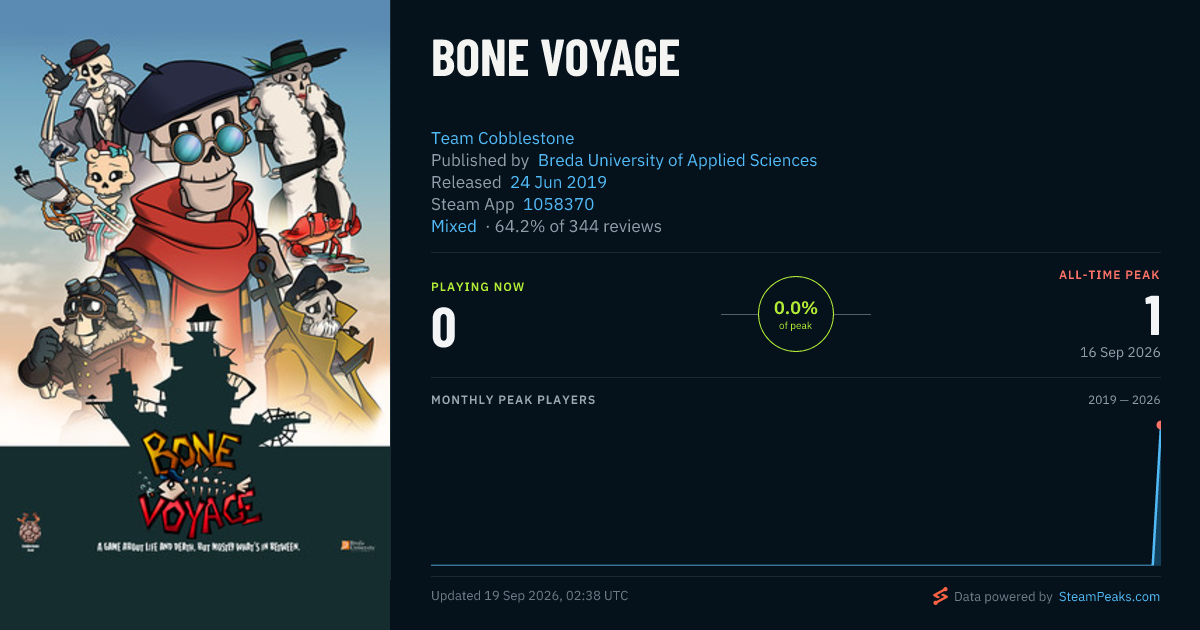
Task: Open Steam App ID 1058370 link
Action: coord(559,204)
